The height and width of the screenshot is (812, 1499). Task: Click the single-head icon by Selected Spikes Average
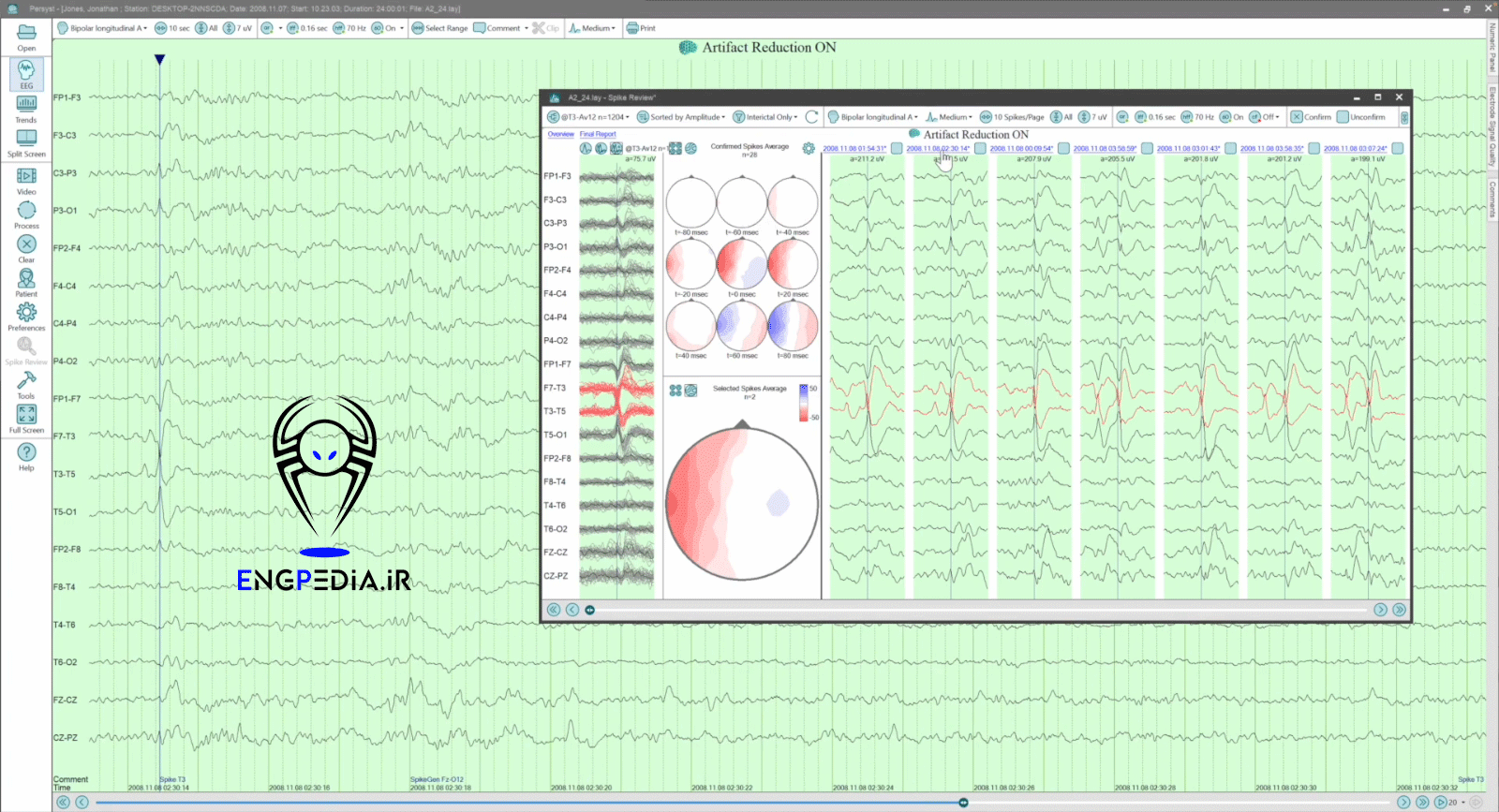690,391
